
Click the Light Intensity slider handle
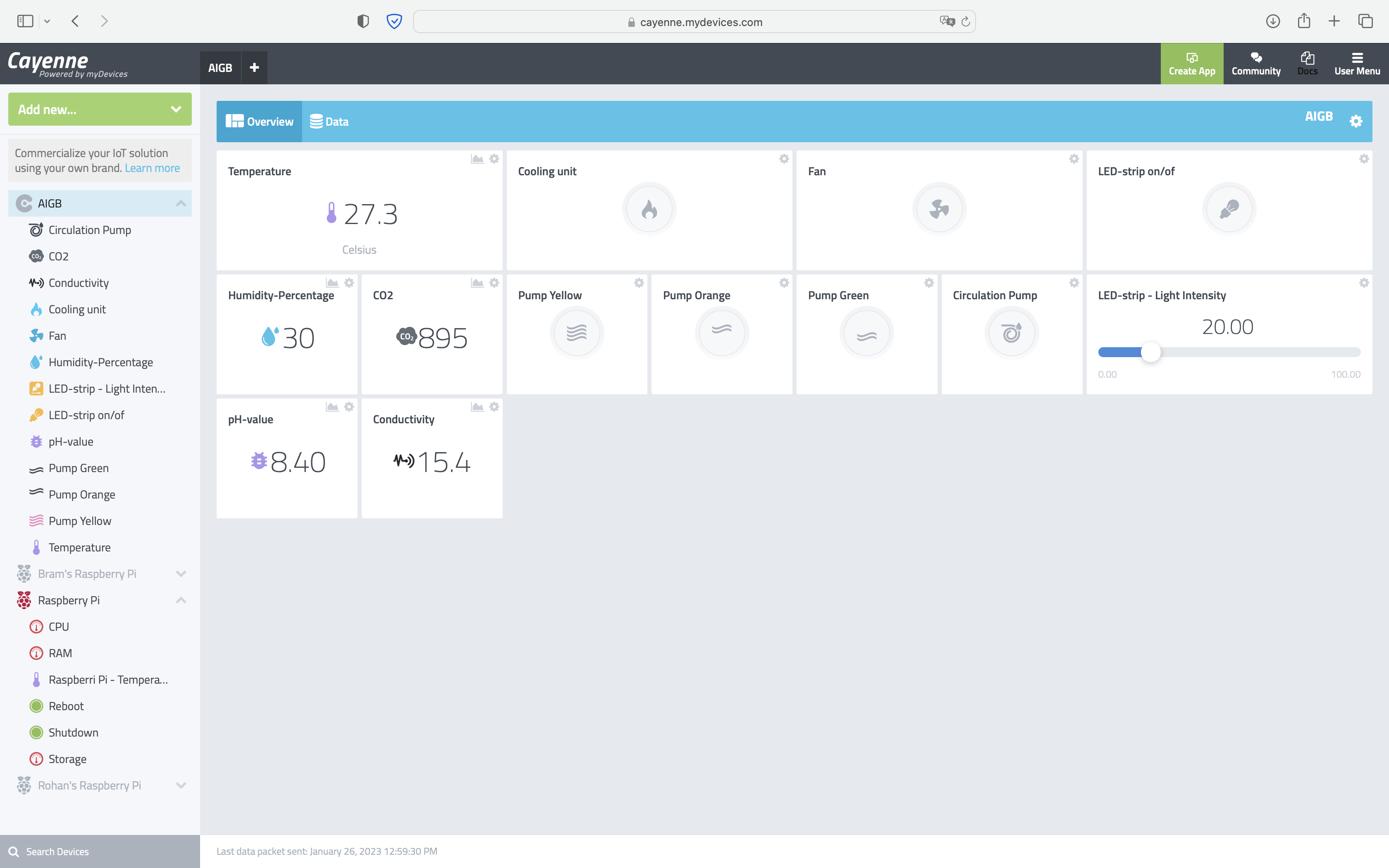[x=1151, y=352]
